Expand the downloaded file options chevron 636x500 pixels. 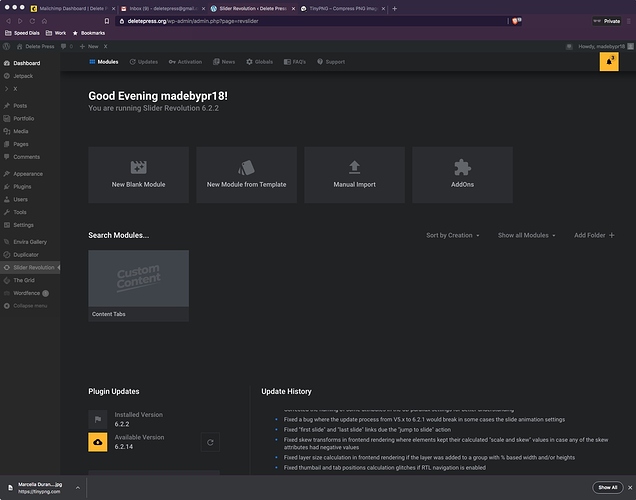pos(76,487)
